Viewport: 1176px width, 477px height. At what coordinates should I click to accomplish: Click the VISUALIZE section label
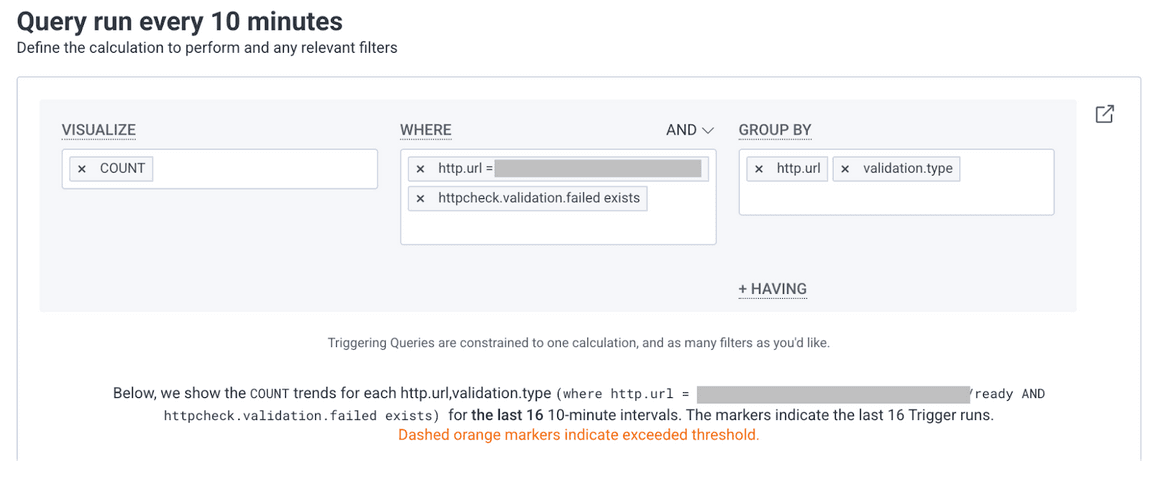tap(98, 130)
